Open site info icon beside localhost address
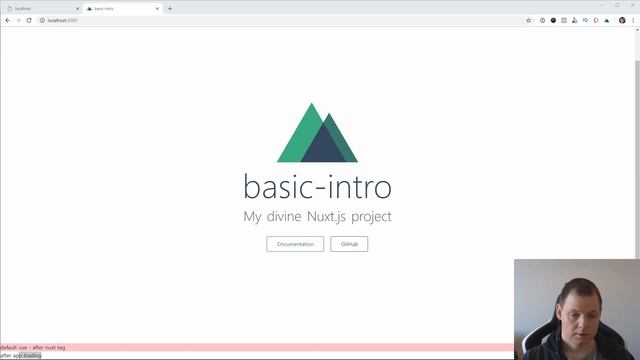This screenshot has height=360, width=640. coord(42,20)
